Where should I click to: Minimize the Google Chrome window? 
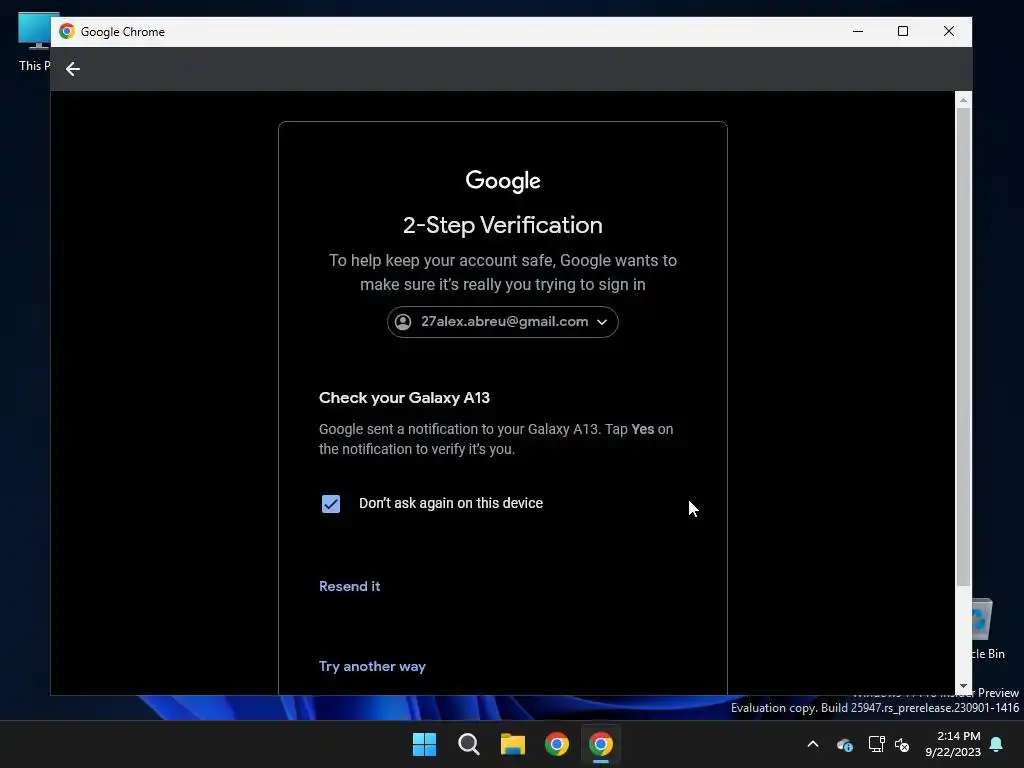pyautogui.click(x=858, y=31)
